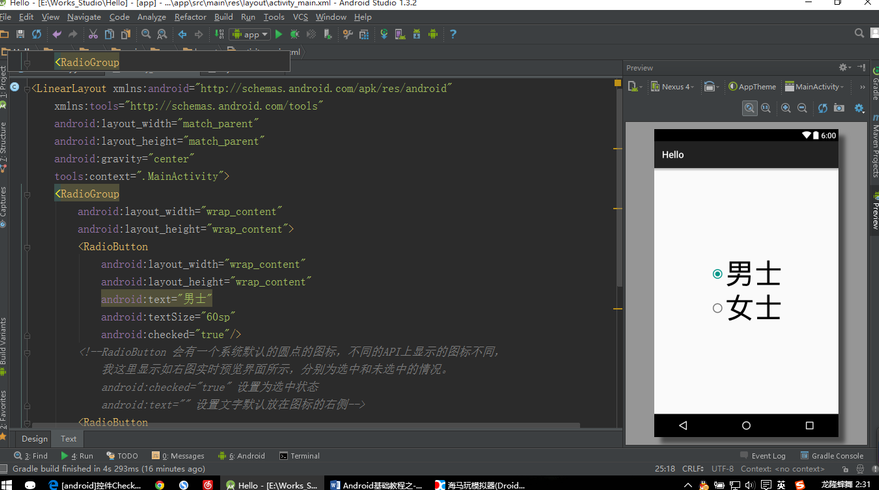Image resolution: width=879 pixels, height=490 pixels.
Task: Open the 6: Android tool window
Action: pos(242,456)
